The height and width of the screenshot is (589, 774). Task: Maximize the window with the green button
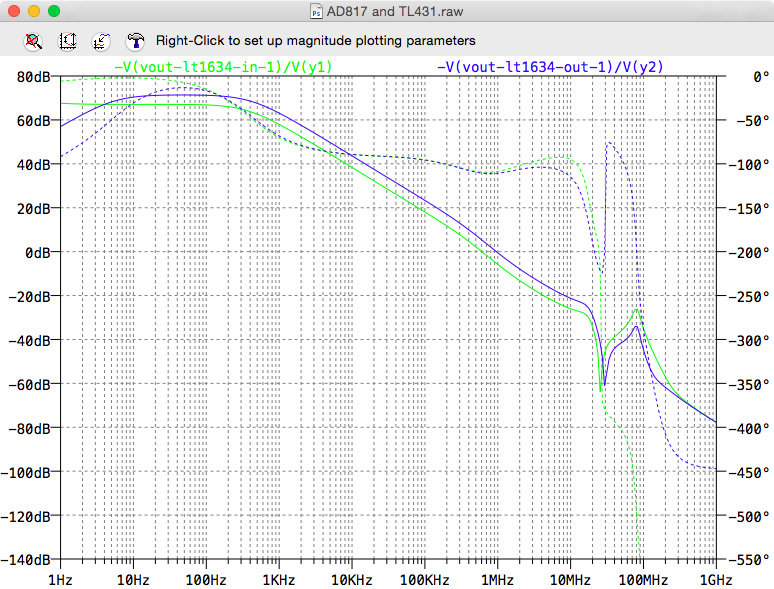click(54, 11)
